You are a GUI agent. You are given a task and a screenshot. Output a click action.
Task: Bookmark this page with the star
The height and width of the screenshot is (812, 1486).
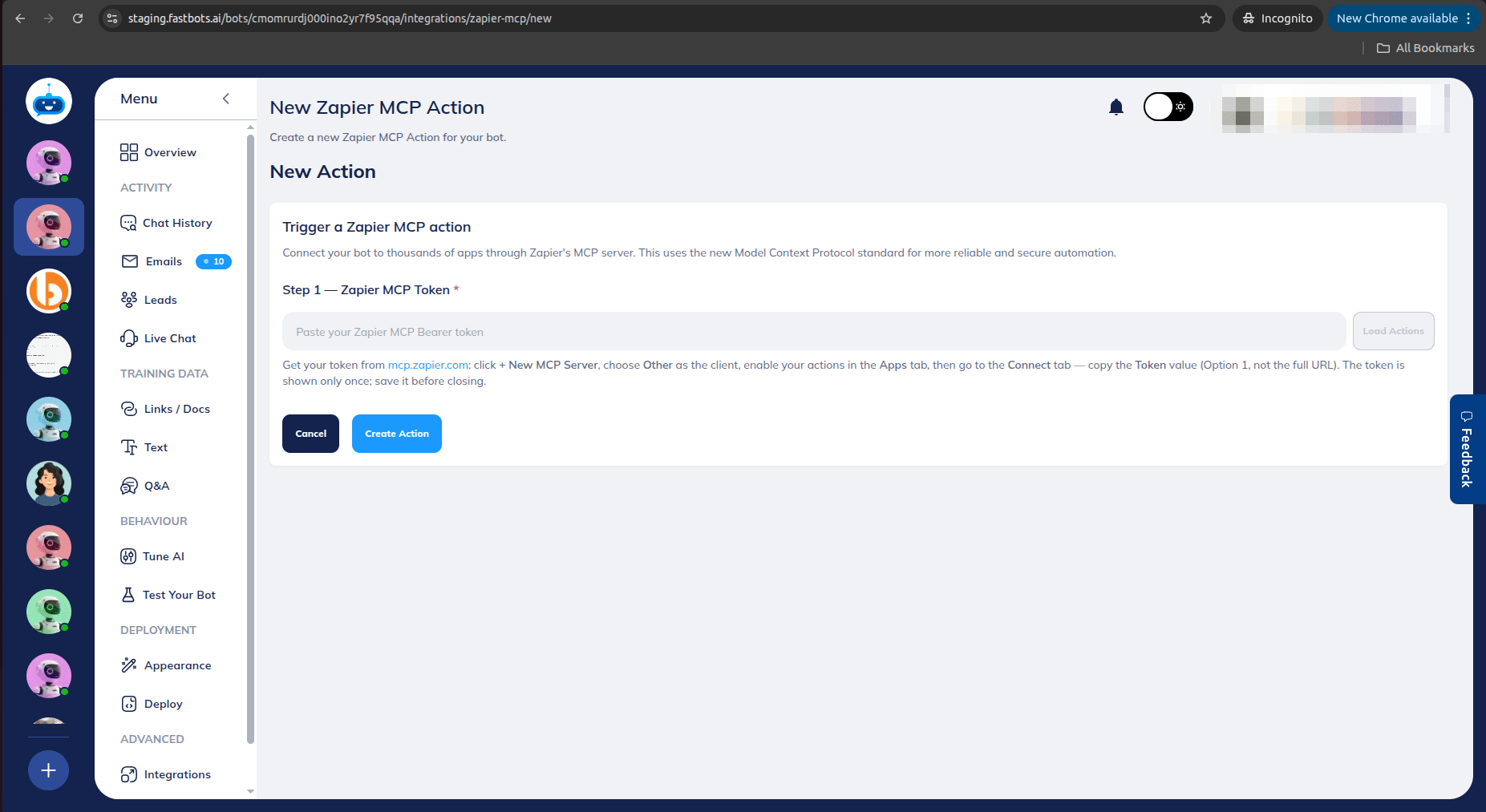(1205, 18)
